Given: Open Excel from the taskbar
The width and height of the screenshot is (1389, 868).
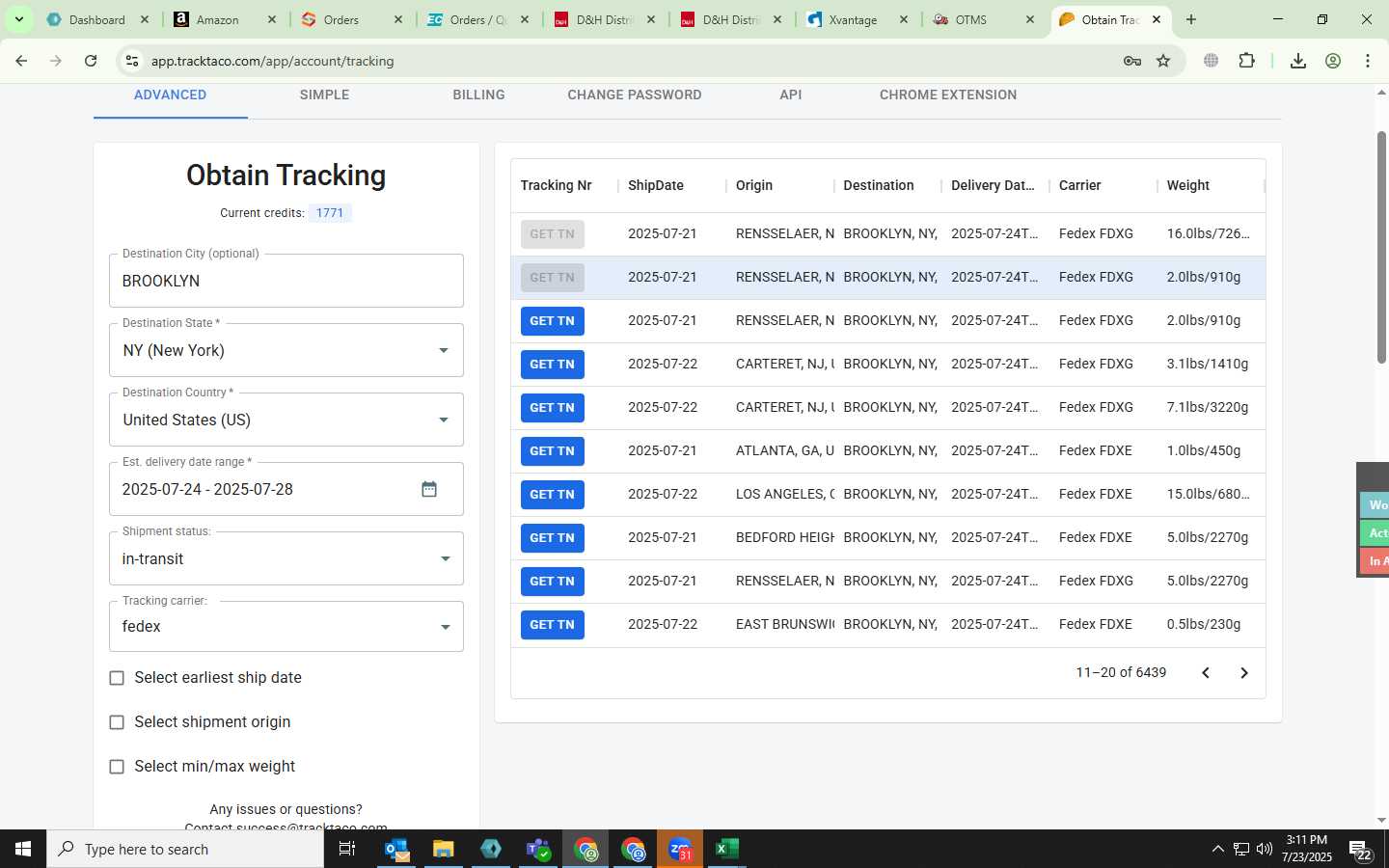Looking at the screenshot, I should point(726,849).
